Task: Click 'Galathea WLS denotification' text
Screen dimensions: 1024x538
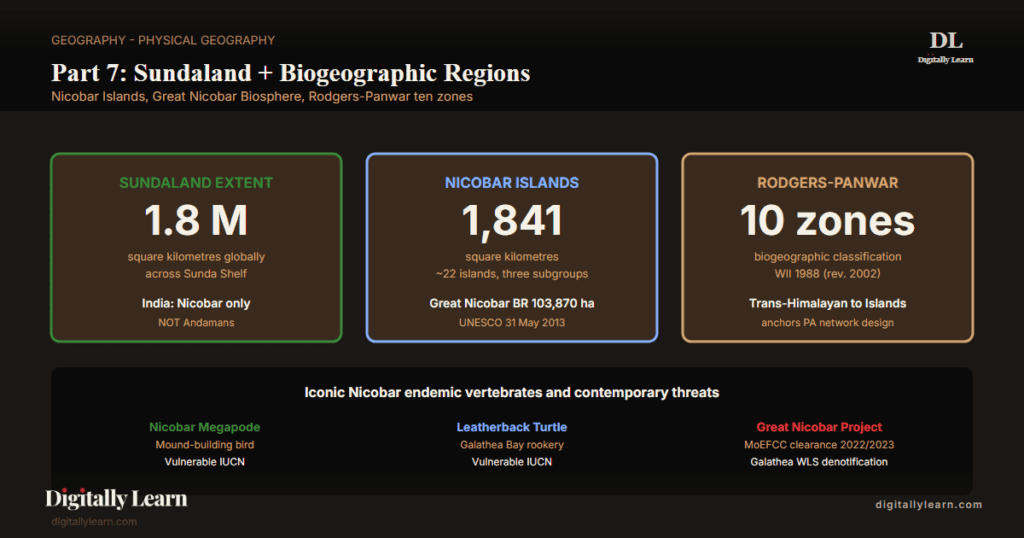Action: tap(819, 462)
